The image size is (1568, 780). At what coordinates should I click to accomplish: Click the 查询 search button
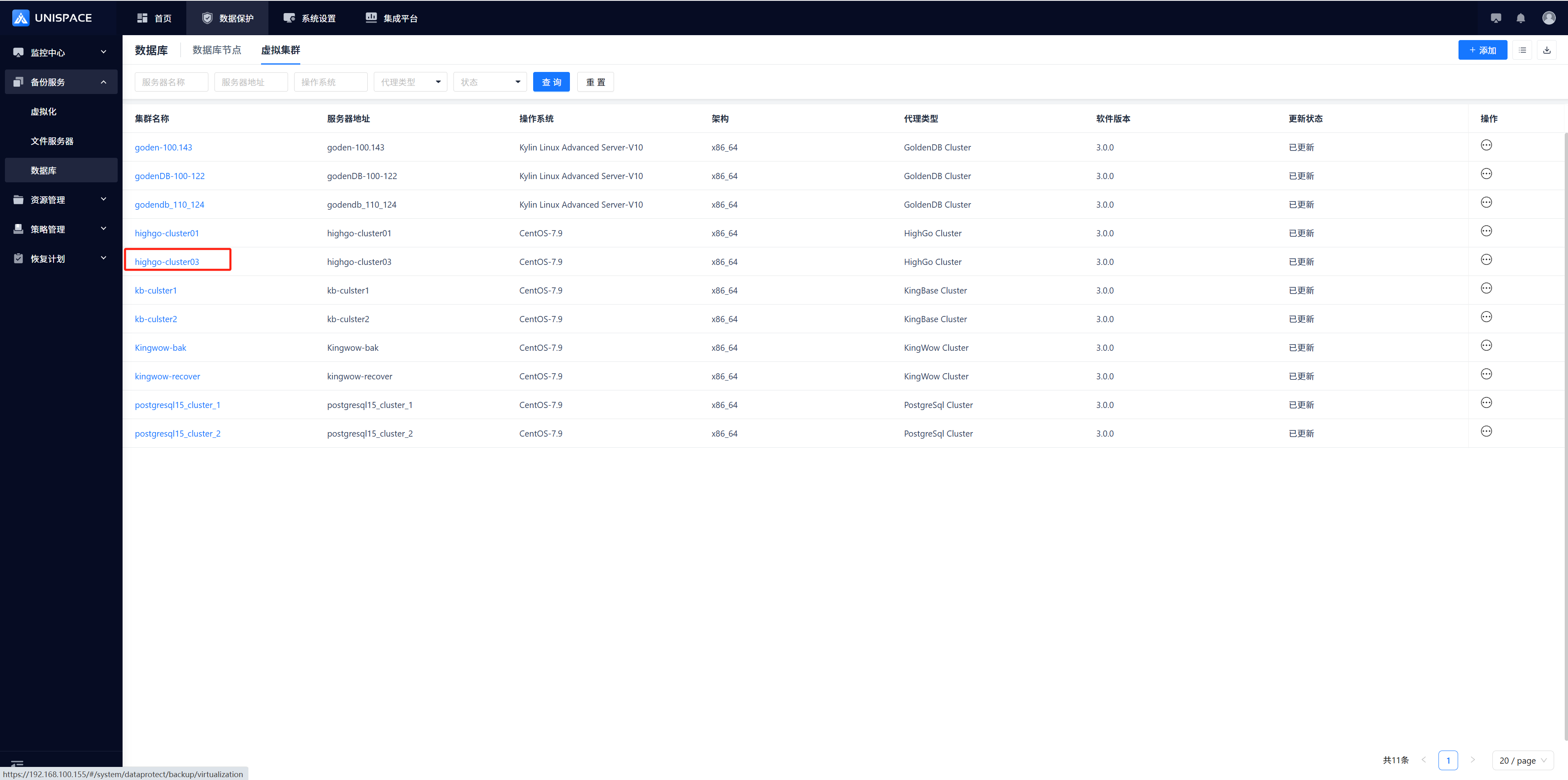pos(551,82)
